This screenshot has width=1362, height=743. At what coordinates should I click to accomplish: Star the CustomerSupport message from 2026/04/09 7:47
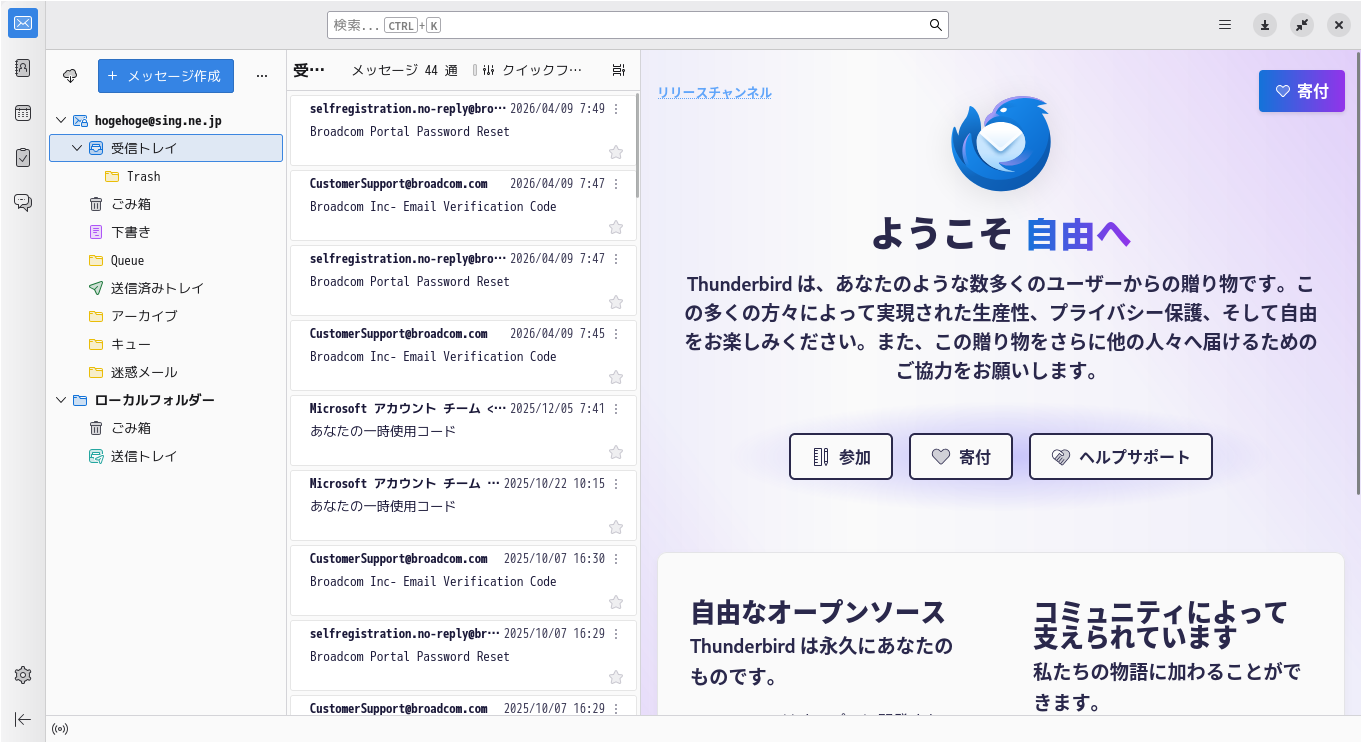(x=616, y=227)
